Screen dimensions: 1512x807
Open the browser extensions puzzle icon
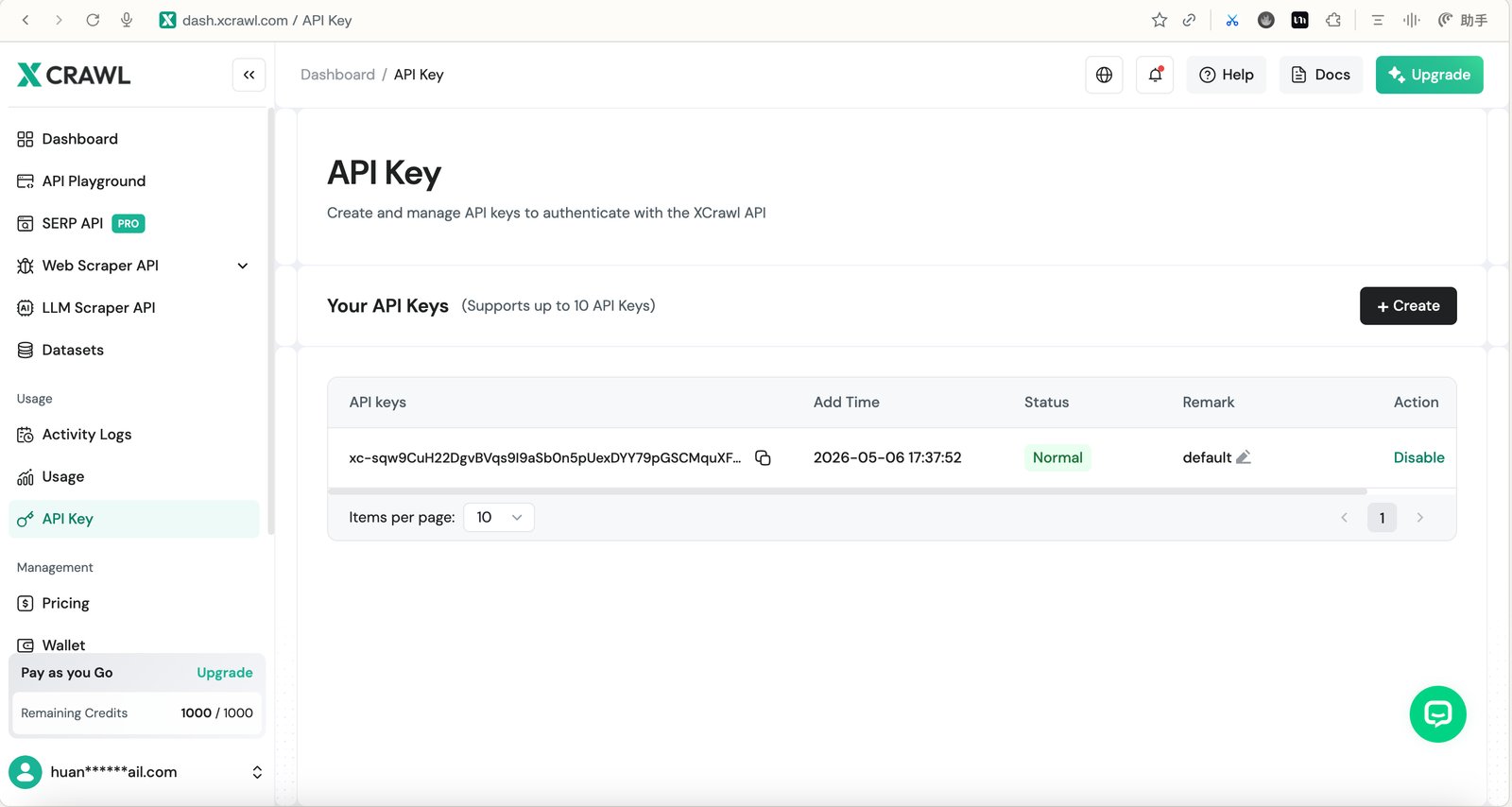coord(1333,20)
